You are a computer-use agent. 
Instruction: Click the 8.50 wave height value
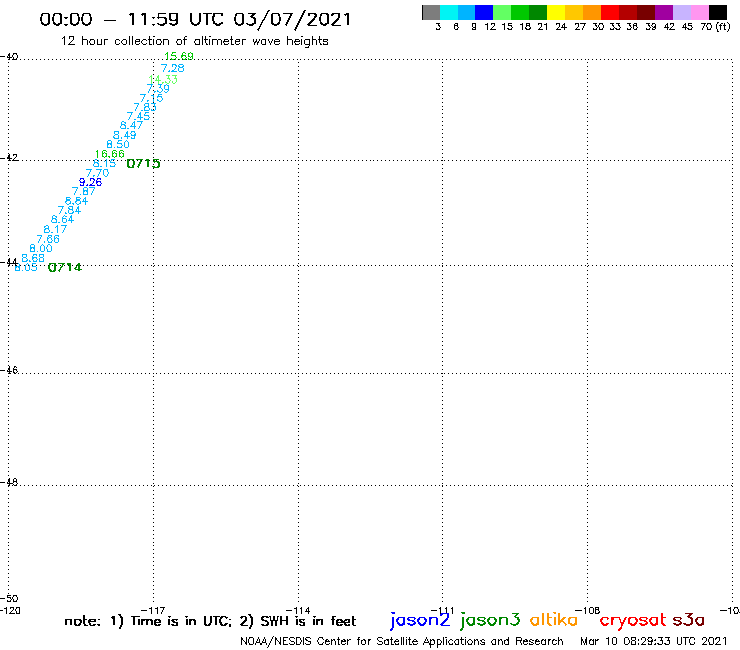tap(118, 144)
